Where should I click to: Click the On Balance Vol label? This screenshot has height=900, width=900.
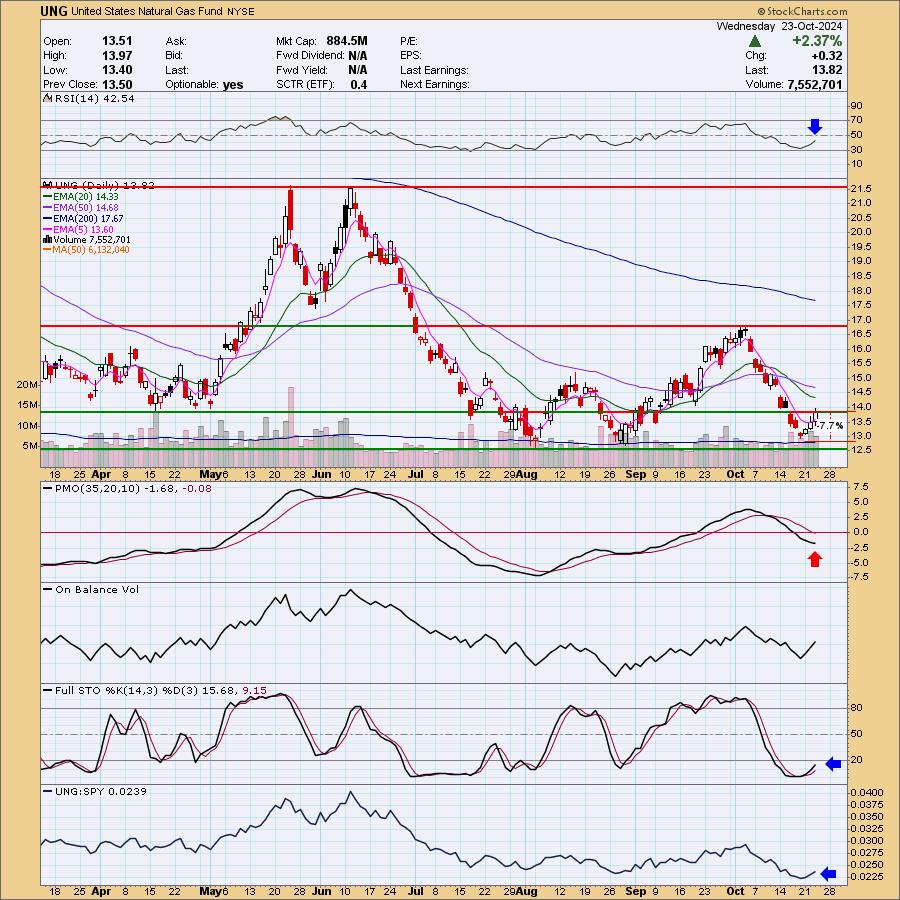[97, 589]
